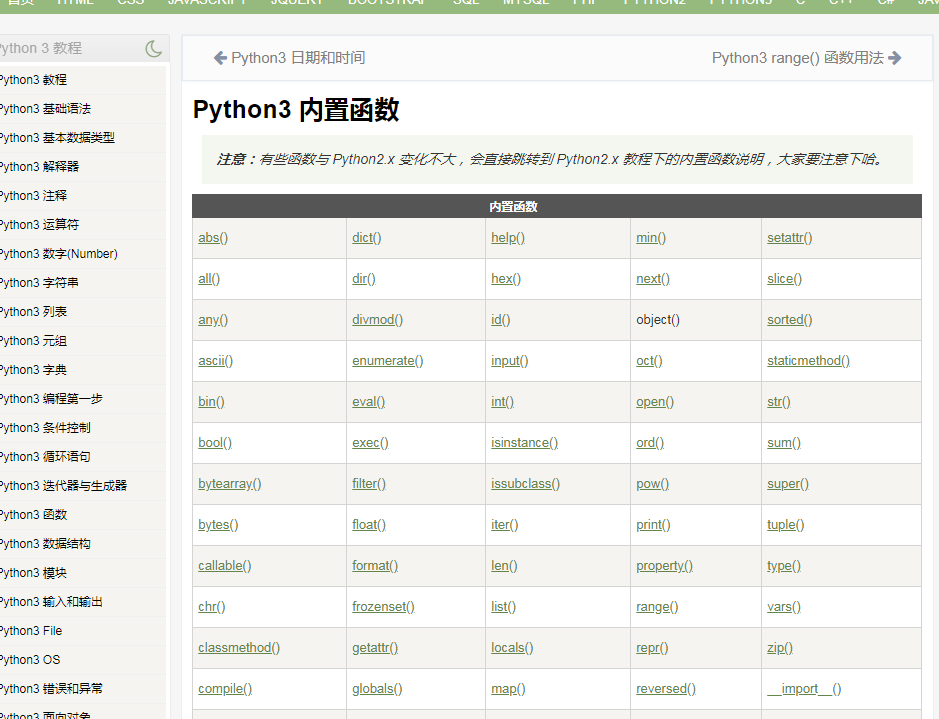Select Python3 基础语法 in the sidebar
The height and width of the screenshot is (719, 939).
click(x=46, y=109)
